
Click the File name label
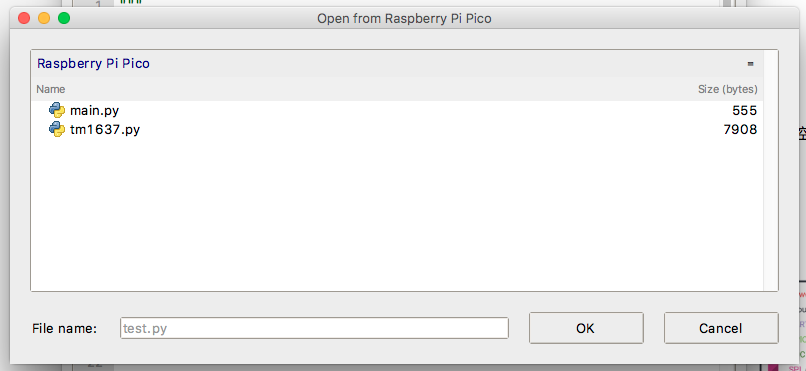64,328
